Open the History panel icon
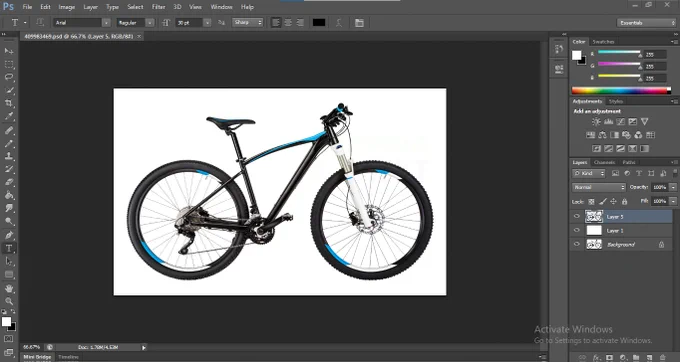680x362 pixels. click(559, 49)
